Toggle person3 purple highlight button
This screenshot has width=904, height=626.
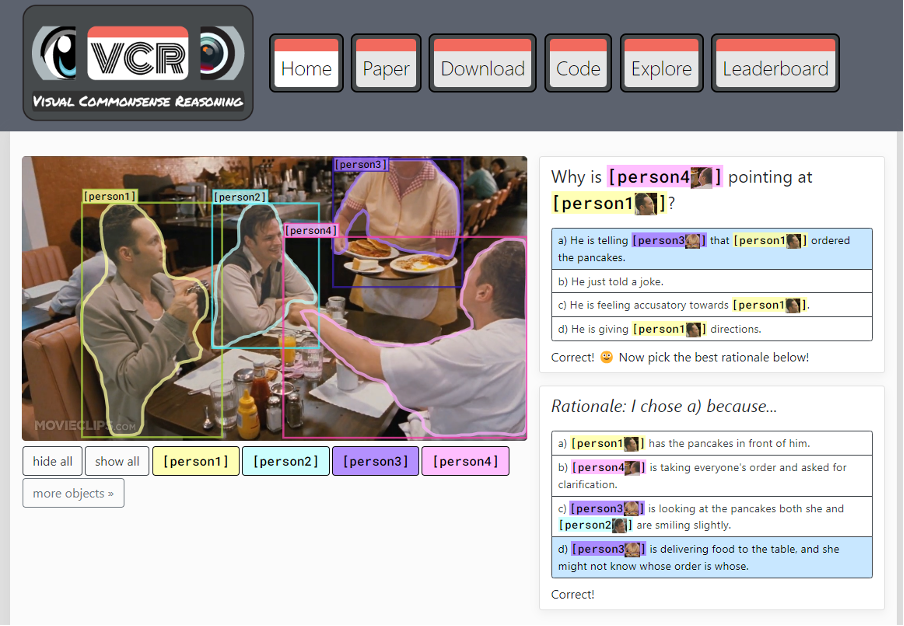(375, 461)
